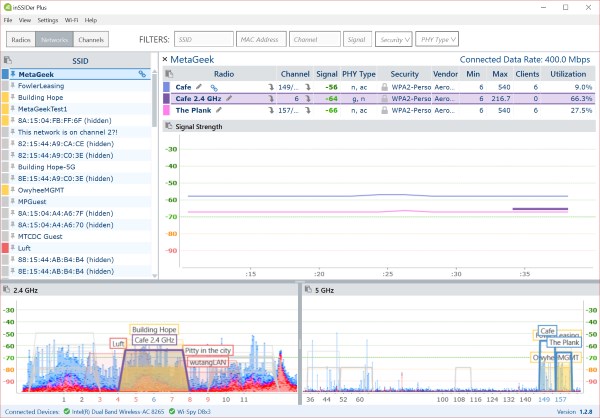Viewport: 600px width, 418px height.
Task: Select the FowlerLeasing network in the list
Action: (x=40, y=85)
